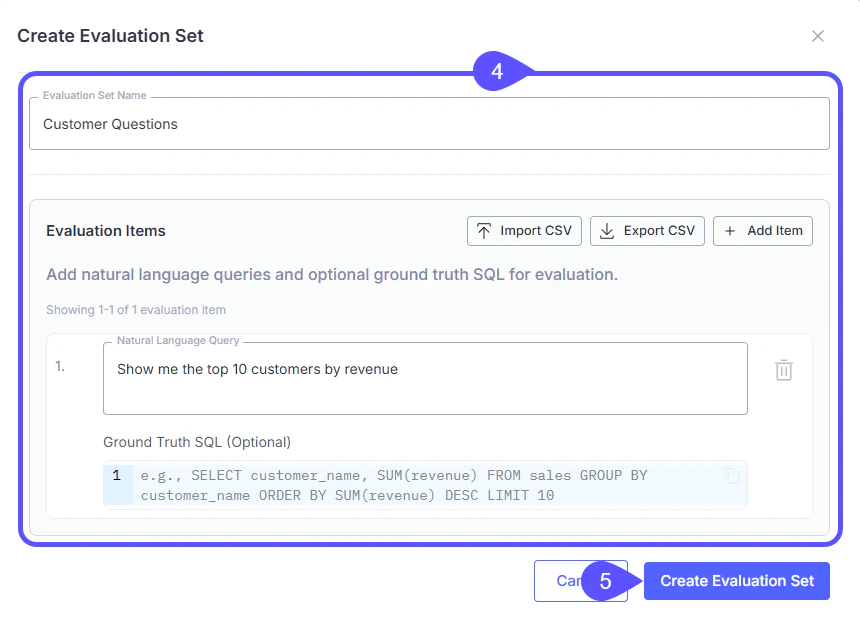
Task: Click the download arrow icon in Export CSV
Action: pyautogui.click(x=607, y=231)
